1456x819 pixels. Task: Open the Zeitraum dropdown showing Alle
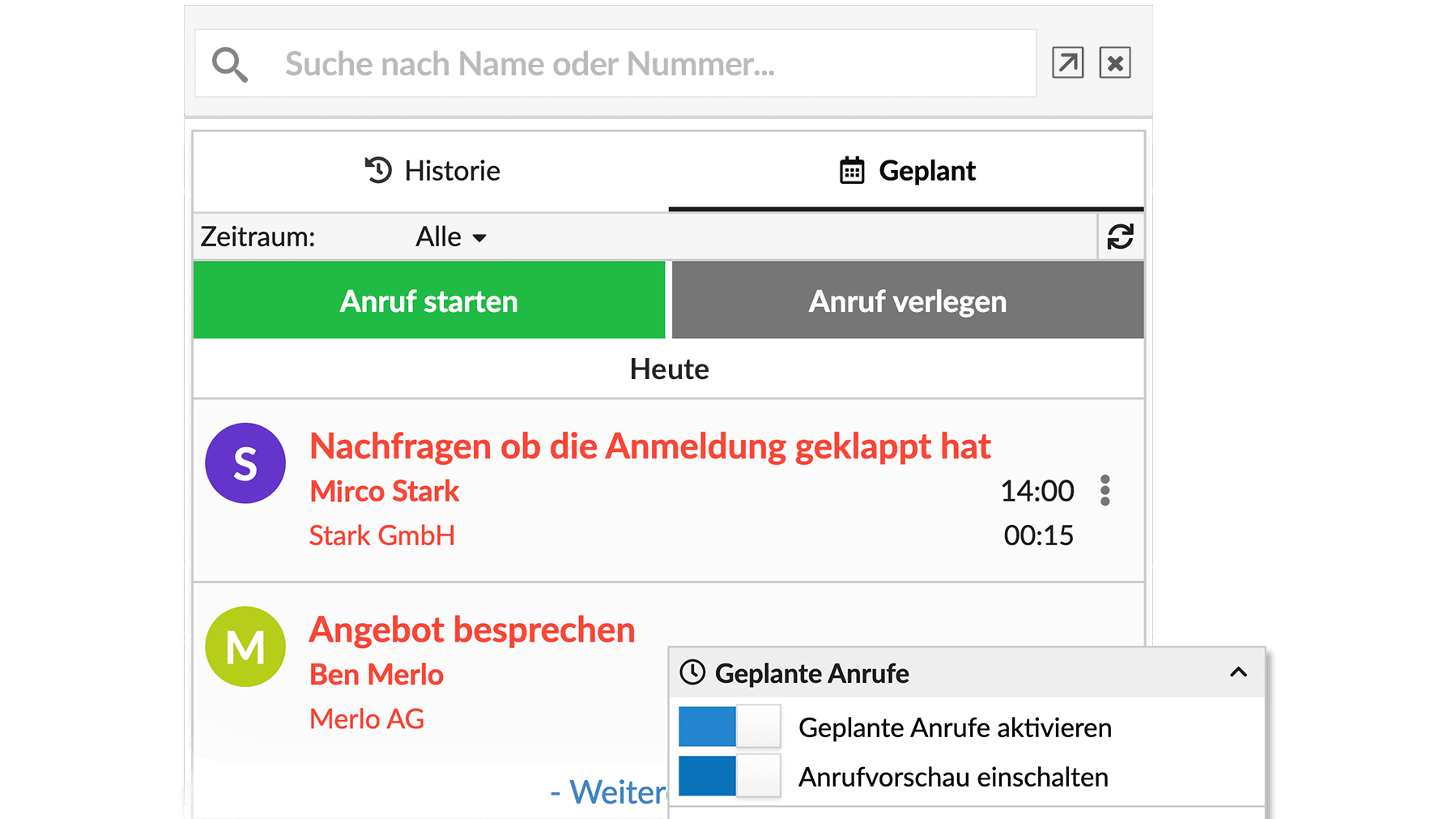pos(449,237)
